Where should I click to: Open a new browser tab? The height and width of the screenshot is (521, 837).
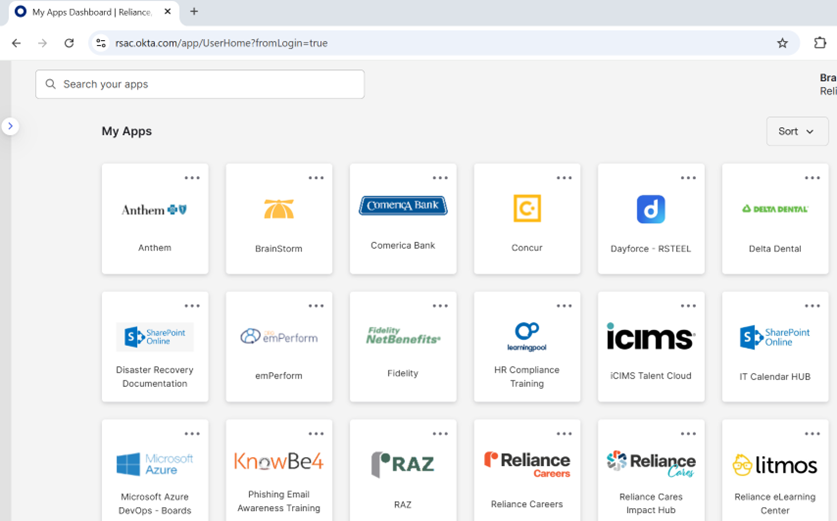(194, 11)
